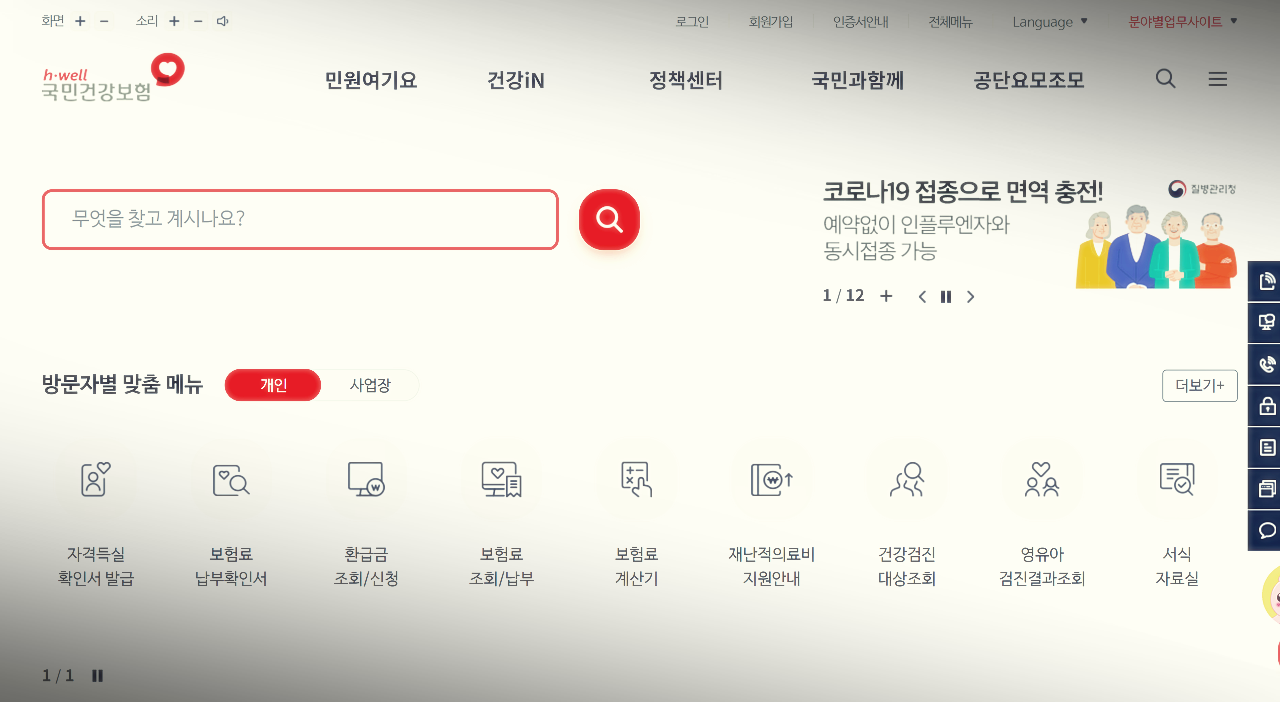Screen dimensions: 1280x702
Task: Select the 민원여기요 menu
Action: click(369, 81)
